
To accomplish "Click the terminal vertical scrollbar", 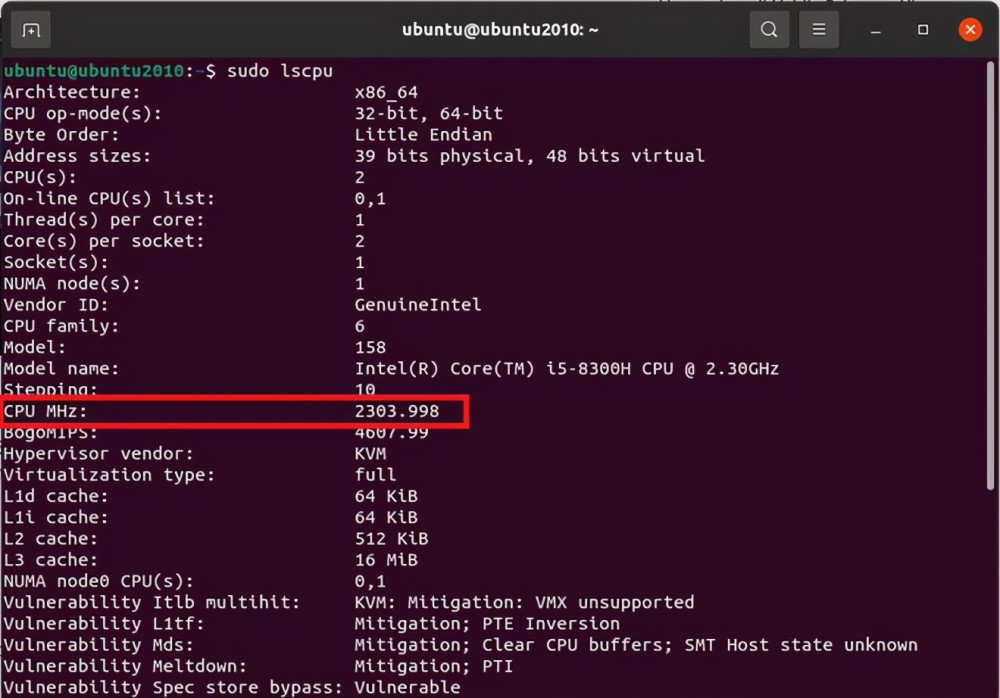I will pos(990,276).
